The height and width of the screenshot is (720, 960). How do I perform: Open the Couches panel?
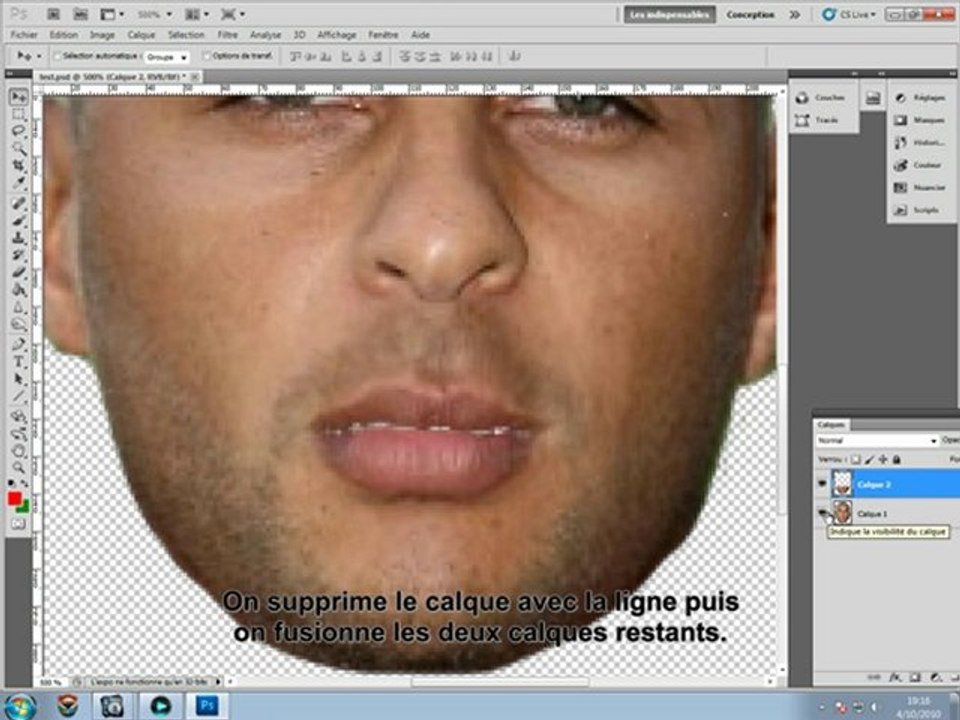[821, 98]
